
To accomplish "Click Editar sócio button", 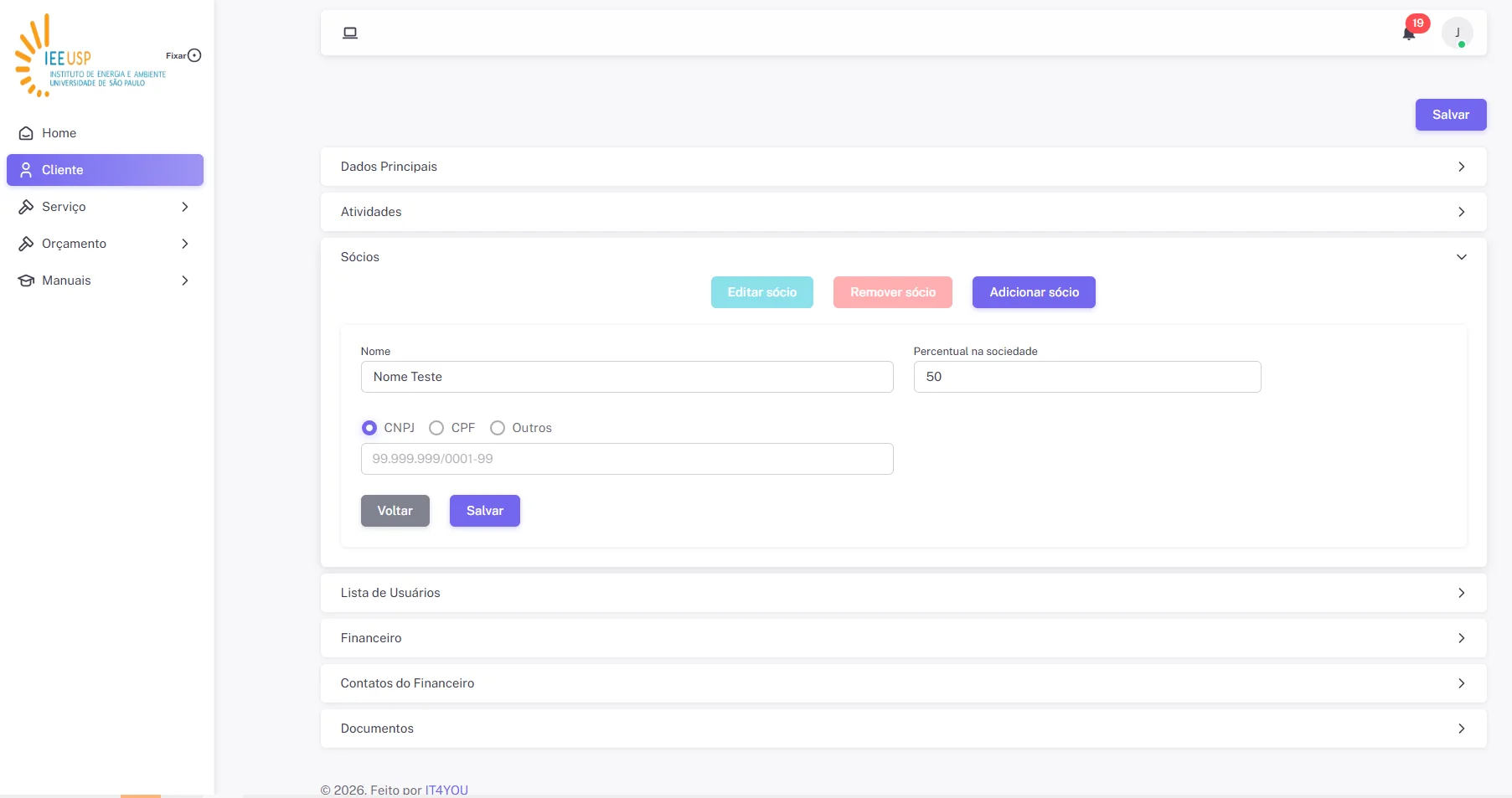I will click(x=762, y=292).
